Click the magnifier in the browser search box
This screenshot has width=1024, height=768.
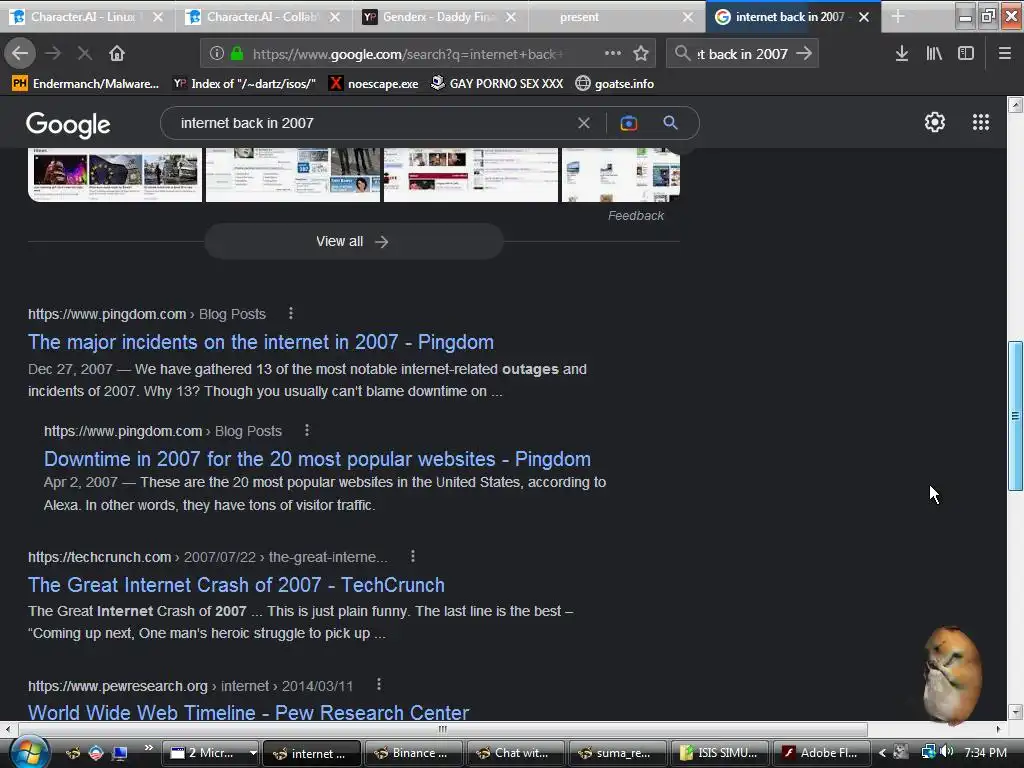click(x=682, y=53)
